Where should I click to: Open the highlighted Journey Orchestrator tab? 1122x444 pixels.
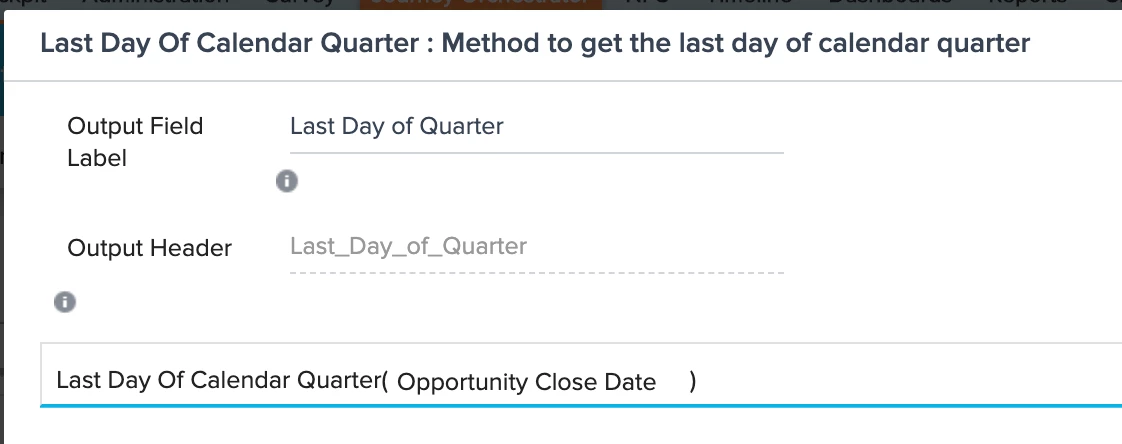[x=480, y=4]
